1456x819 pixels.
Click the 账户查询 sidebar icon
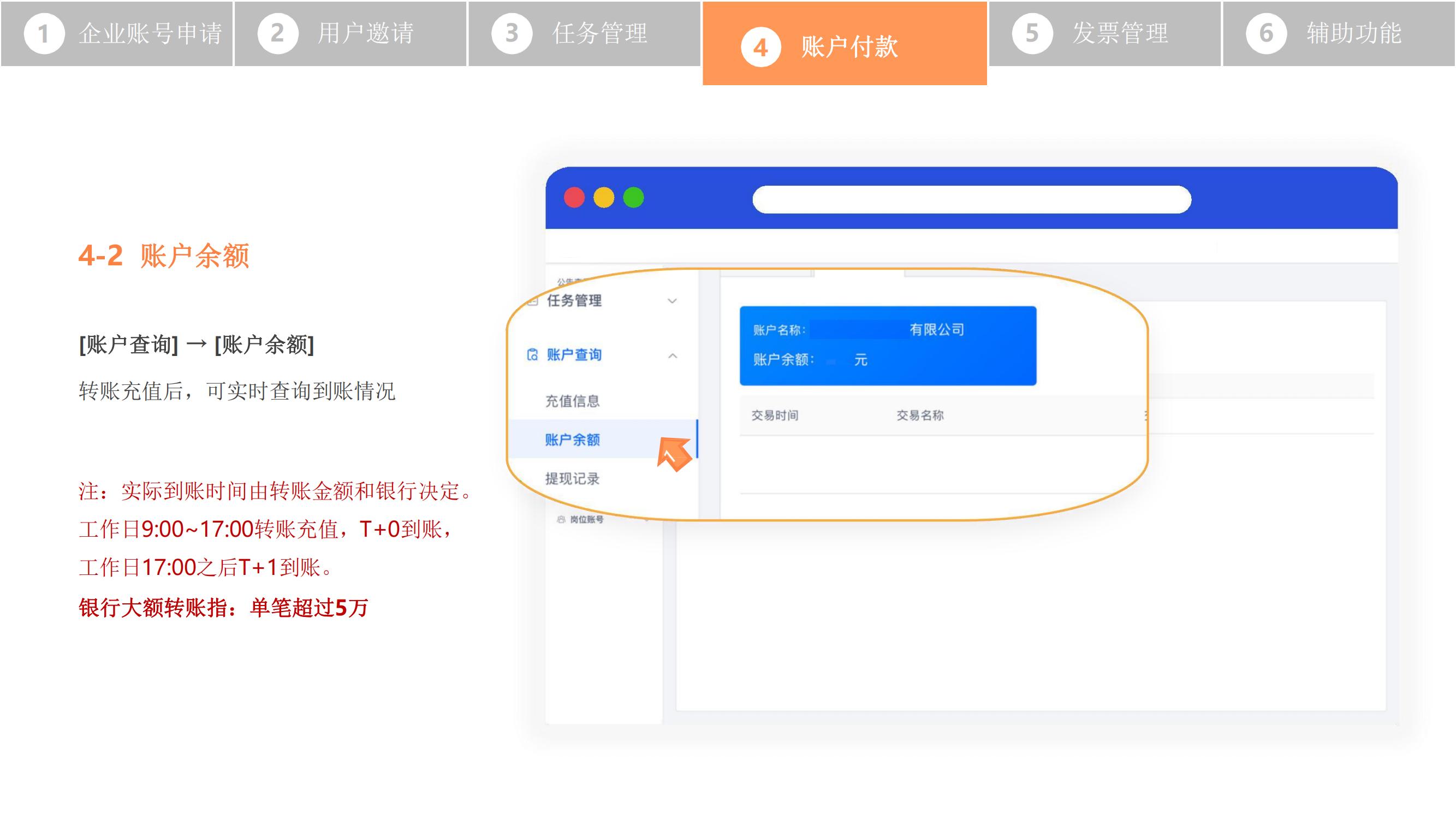point(532,354)
